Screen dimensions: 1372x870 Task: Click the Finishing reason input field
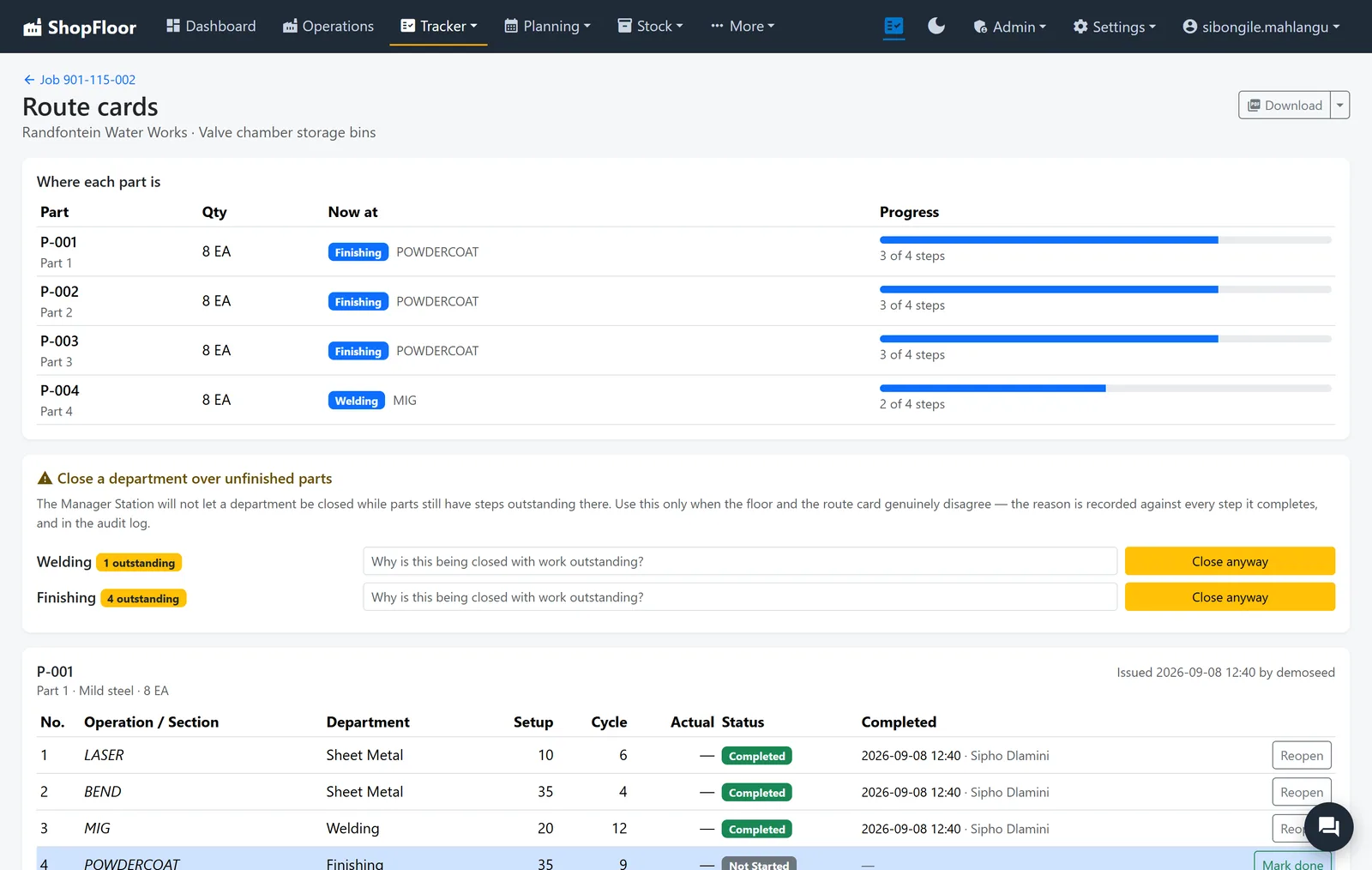(740, 597)
